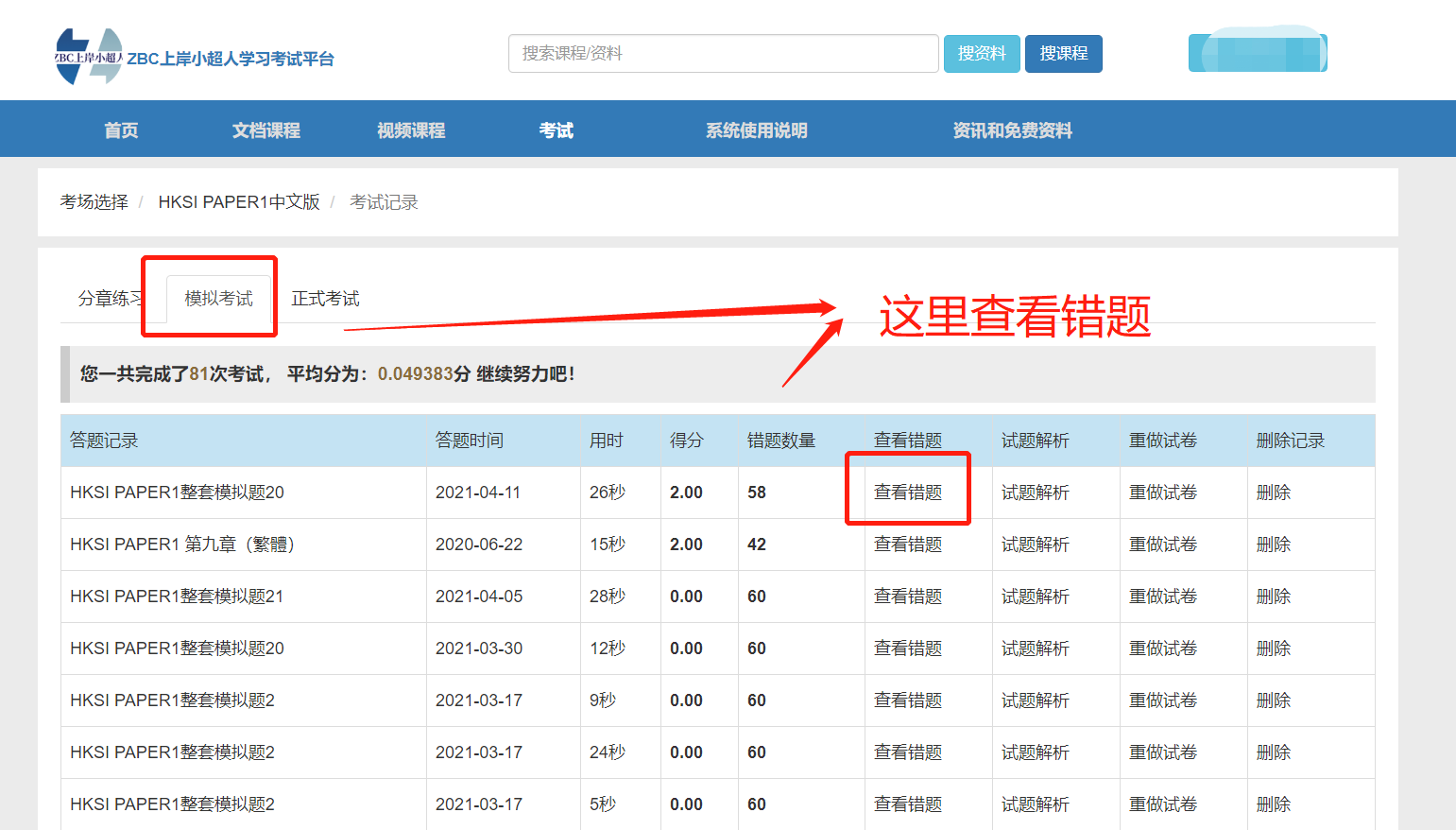This screenshot has width=1456, height=830.
Task: Click 删除 for 第九章（繁體）record
Action: (x=1274, y=545)
